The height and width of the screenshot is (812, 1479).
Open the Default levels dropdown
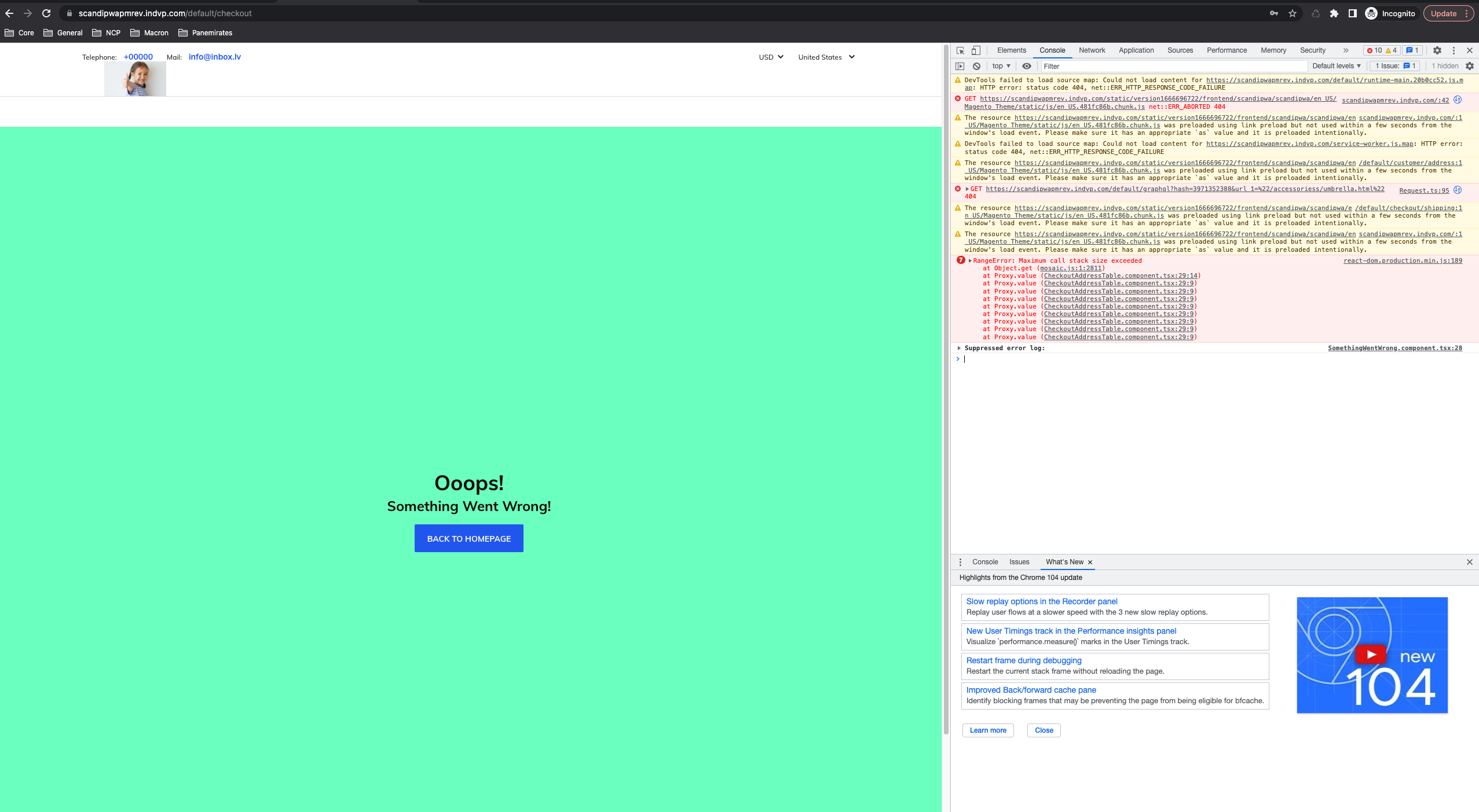pyautogui.click(x=1335, y=66)
